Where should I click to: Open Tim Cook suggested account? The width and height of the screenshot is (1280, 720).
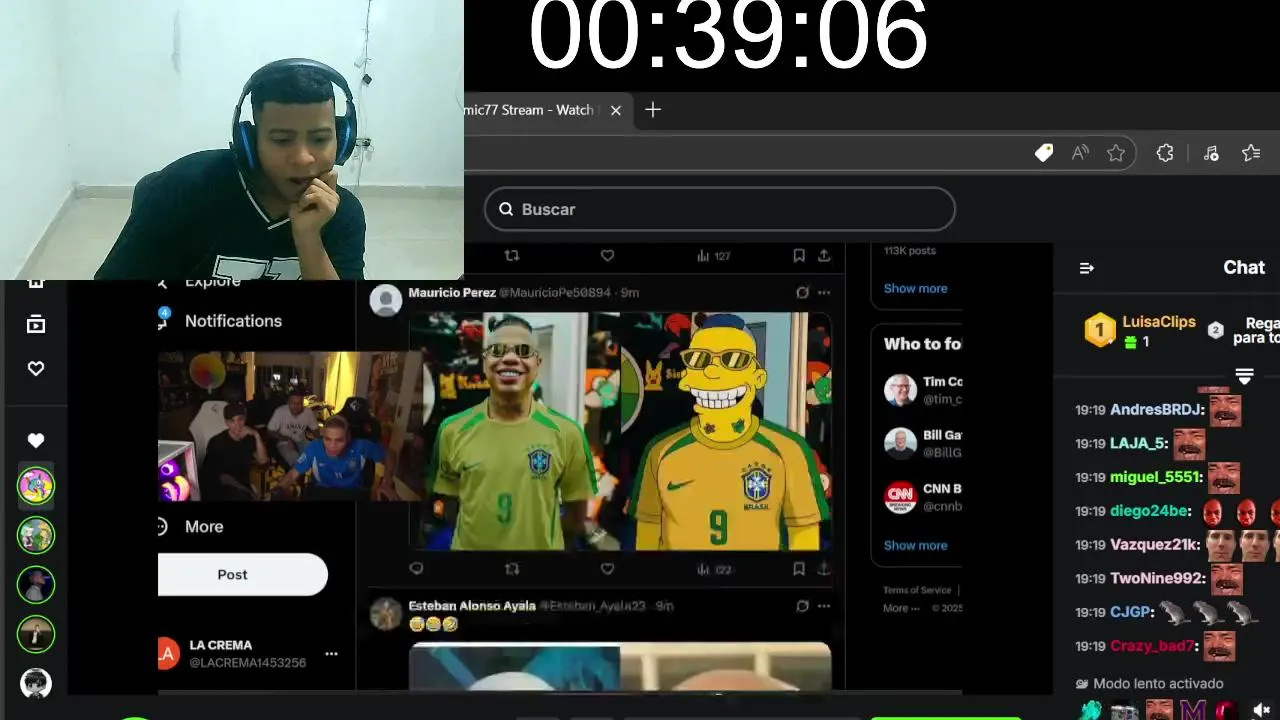point(923,390)
